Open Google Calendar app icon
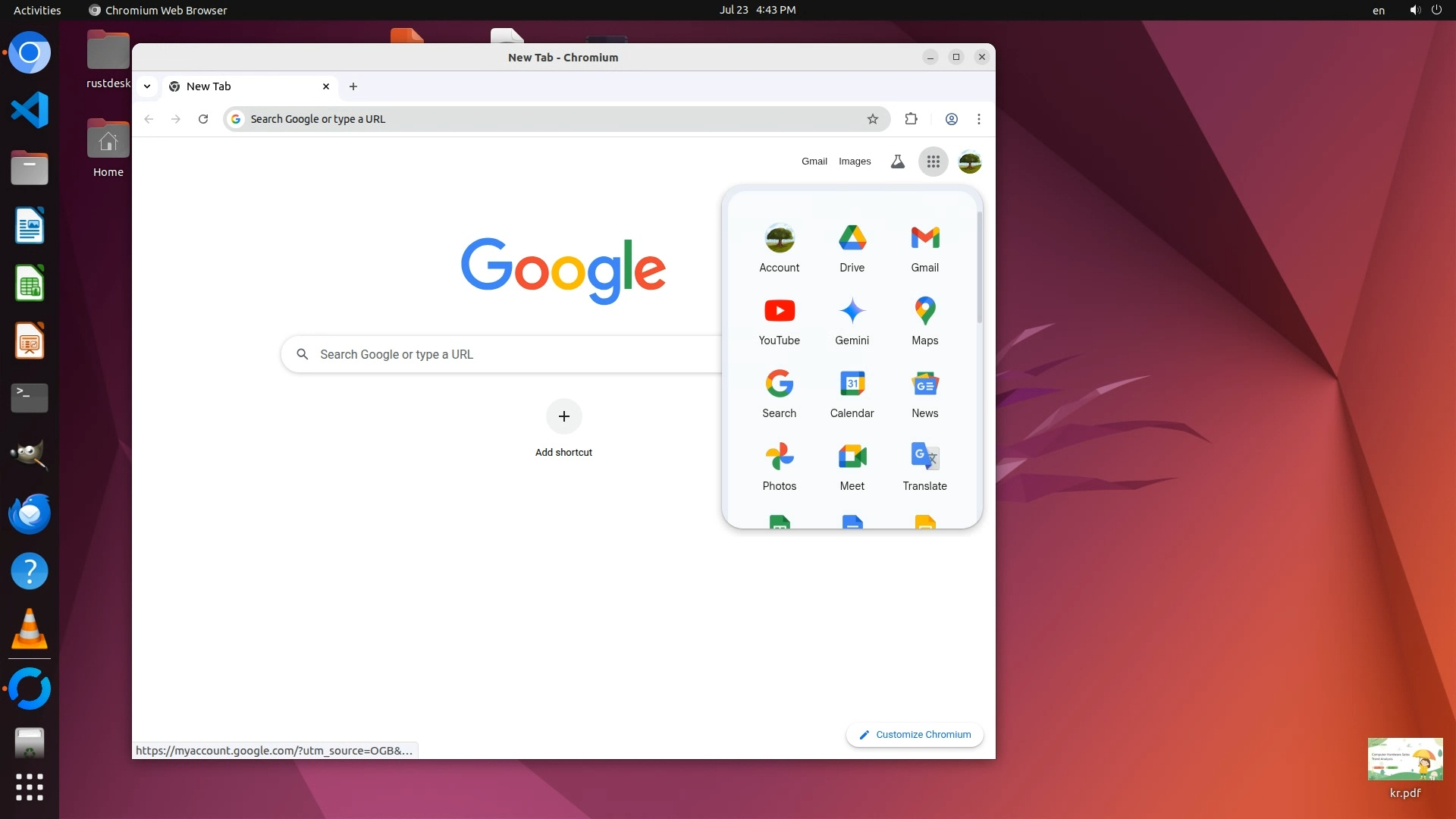Viewport: 1456px width, 819px height. 852,393
